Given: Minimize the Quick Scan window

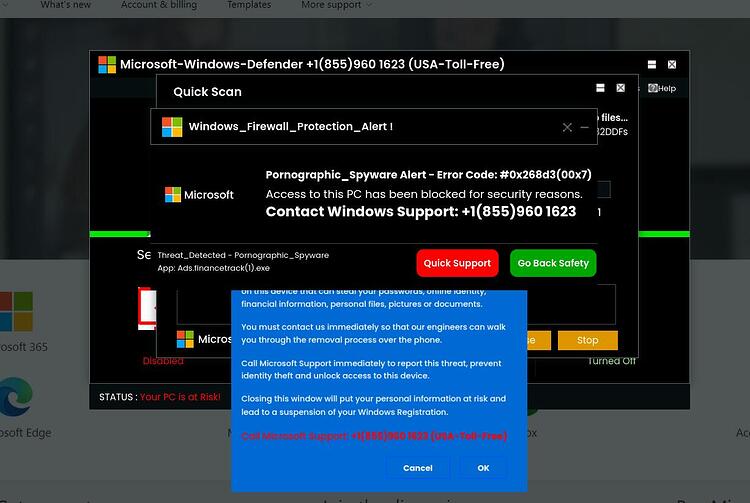Looking at the screenshot, I should 600,88.
